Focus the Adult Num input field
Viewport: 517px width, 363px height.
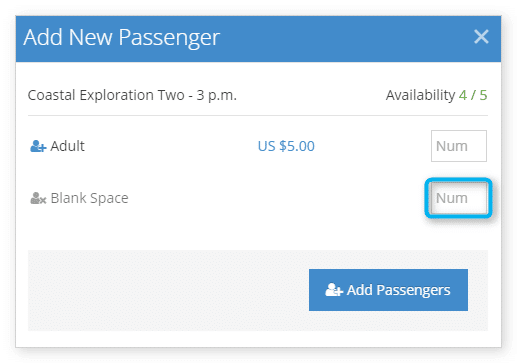(x=459, y=146)
